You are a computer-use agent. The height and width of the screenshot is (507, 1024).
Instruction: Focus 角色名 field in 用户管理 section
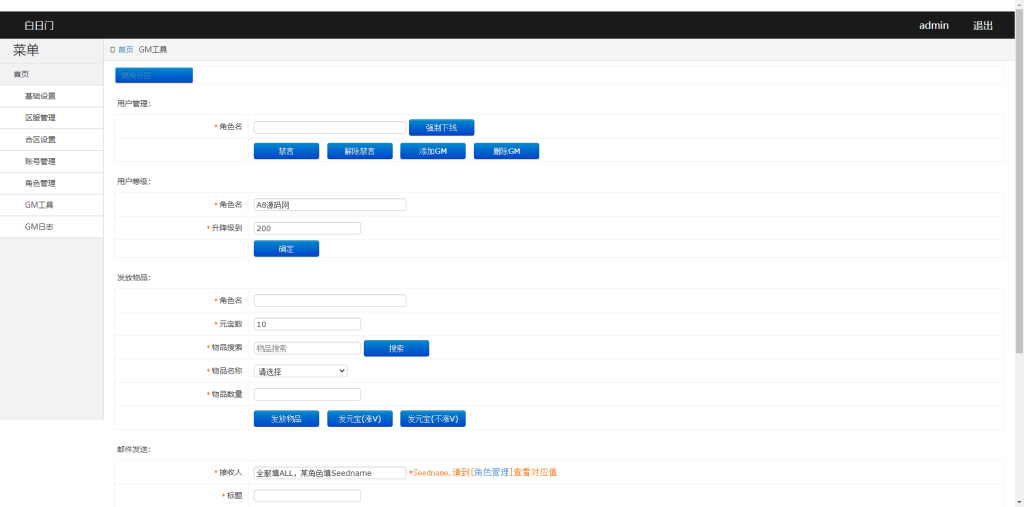330,127
